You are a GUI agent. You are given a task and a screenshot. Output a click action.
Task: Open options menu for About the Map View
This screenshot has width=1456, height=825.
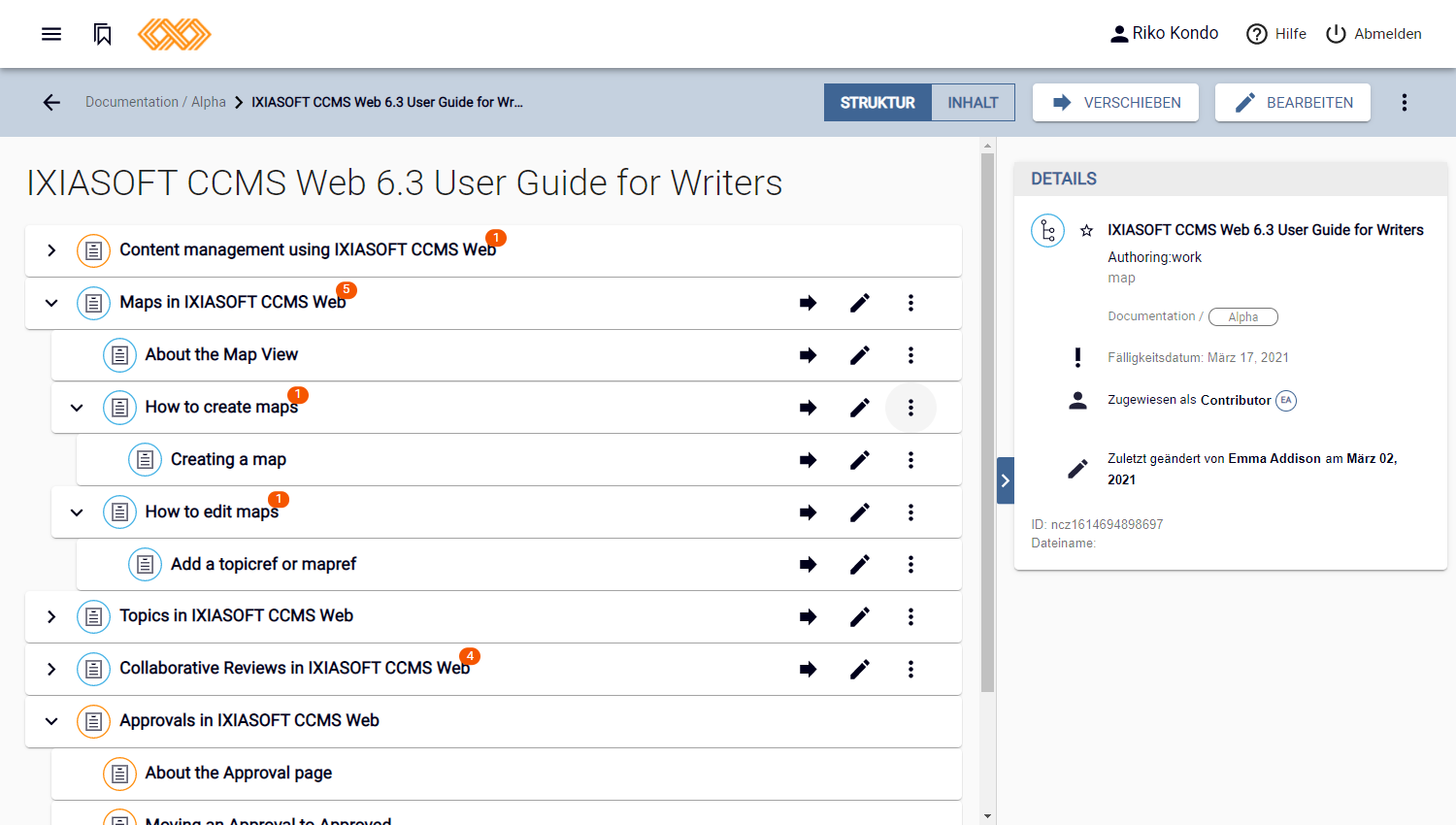coord(910,355)
